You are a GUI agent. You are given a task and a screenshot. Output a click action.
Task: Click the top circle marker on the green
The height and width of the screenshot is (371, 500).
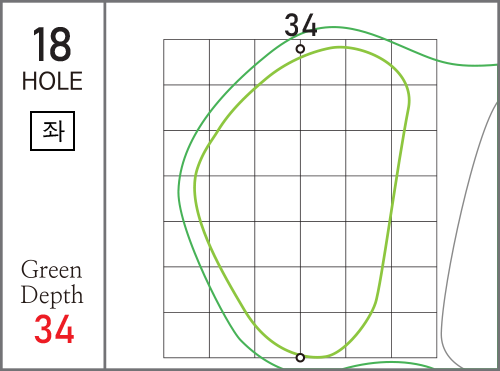point(300,49)
